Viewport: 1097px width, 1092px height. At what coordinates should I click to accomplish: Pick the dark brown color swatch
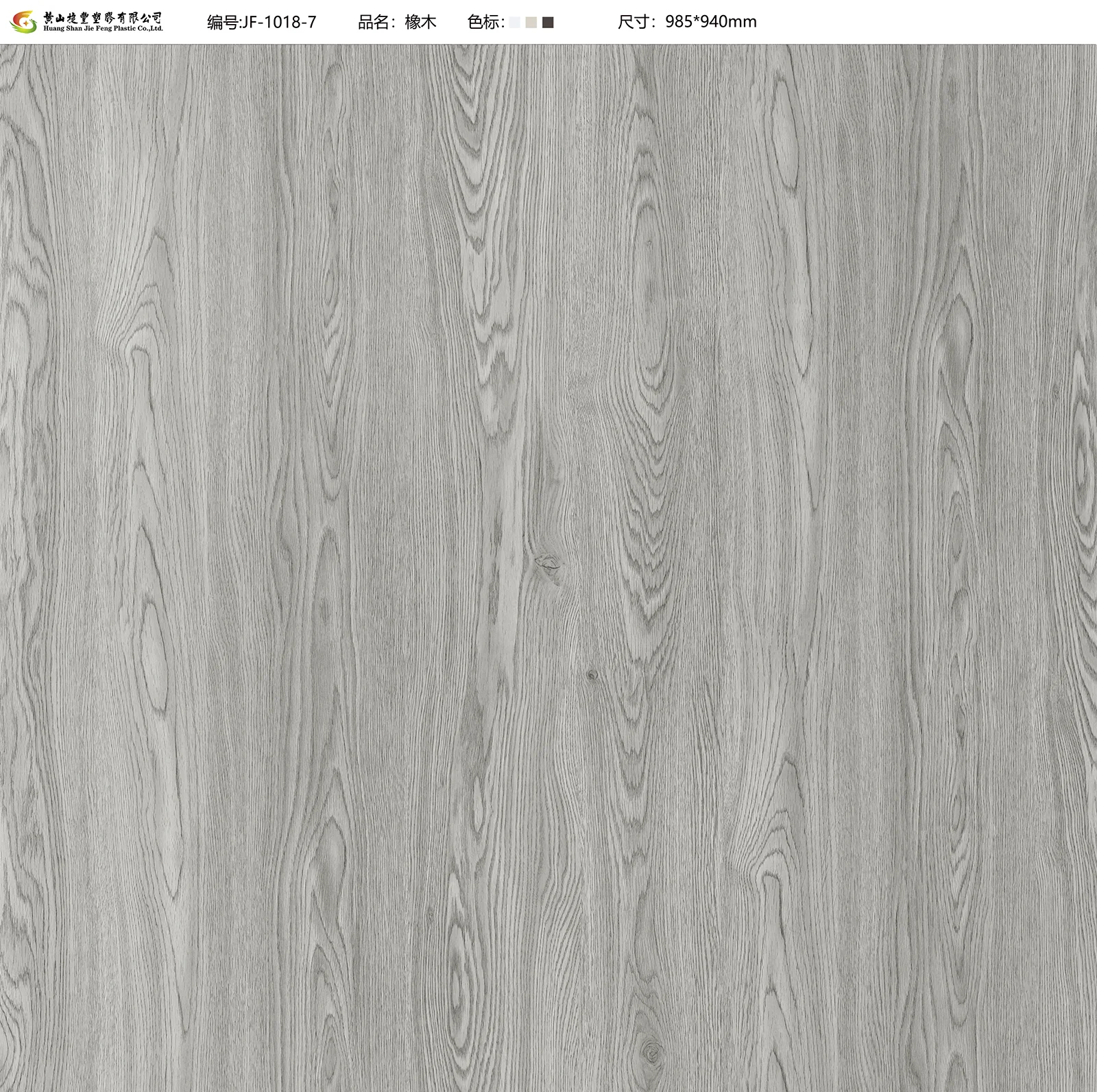548,23
